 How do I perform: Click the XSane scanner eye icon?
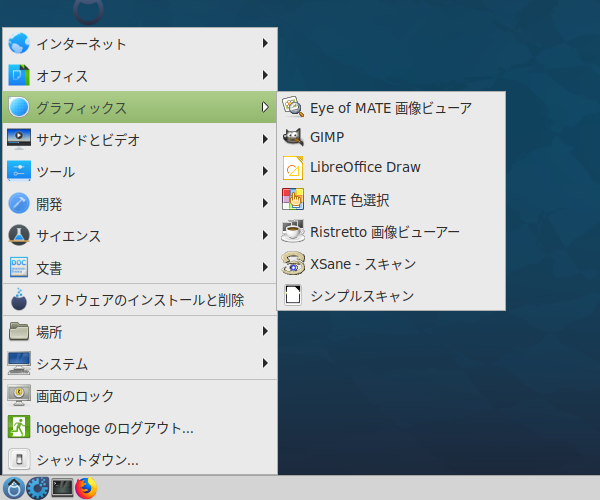click(293, 263)
